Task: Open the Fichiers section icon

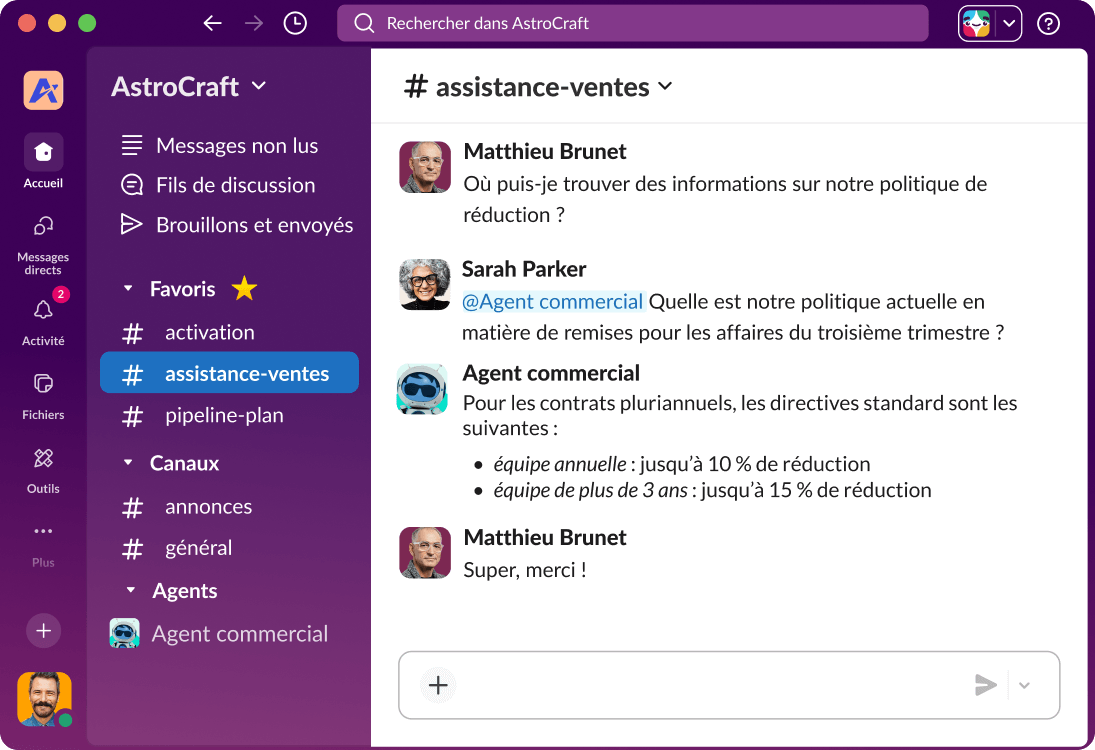Action: (43, 385)
